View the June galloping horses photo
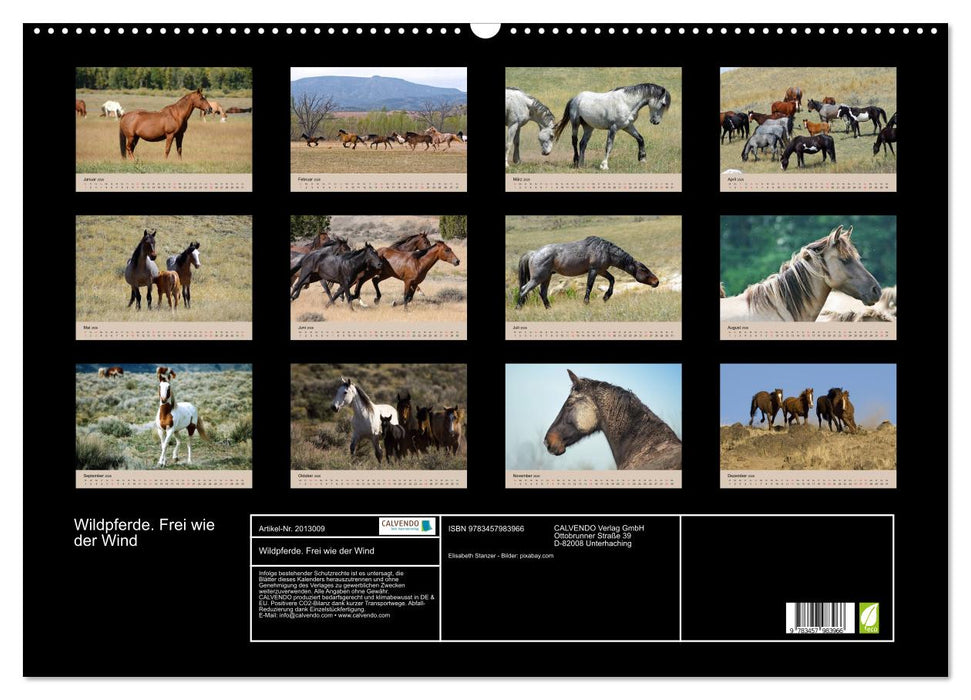This screenshot has height=700, width=971. 378,269
